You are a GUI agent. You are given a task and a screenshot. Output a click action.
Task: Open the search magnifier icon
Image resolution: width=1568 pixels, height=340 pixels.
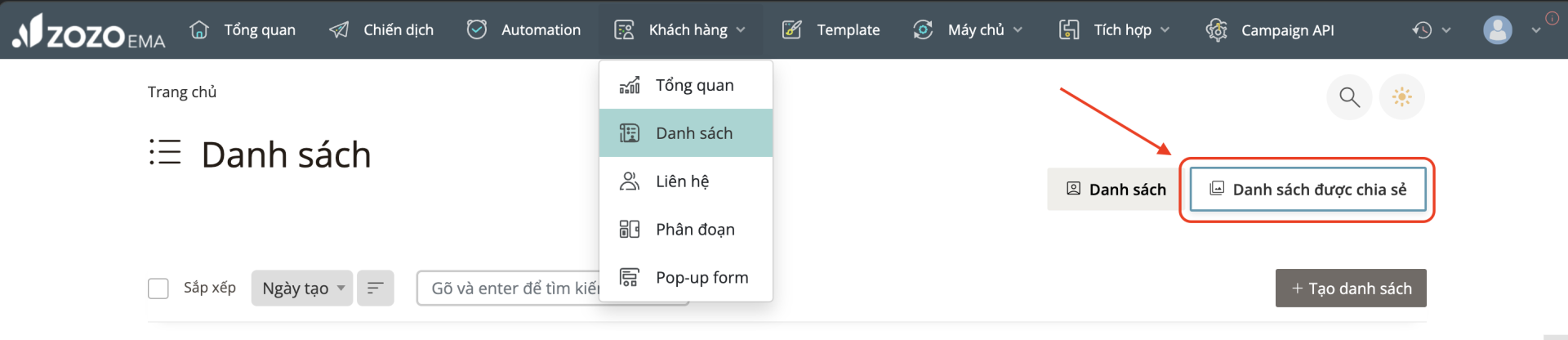click(1349, 97)
